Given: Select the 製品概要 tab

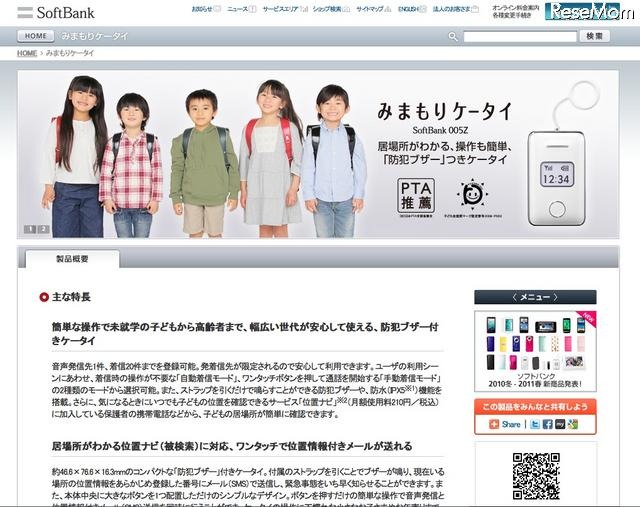Looking at the screenshot, I should click(x=72, y=259).
